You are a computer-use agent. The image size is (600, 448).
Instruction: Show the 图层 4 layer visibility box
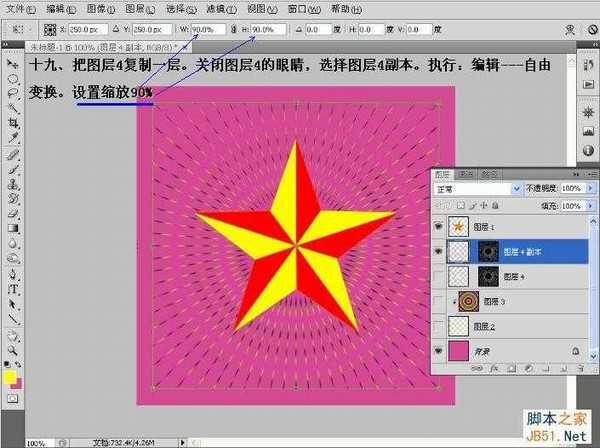[x=439, y=275]
